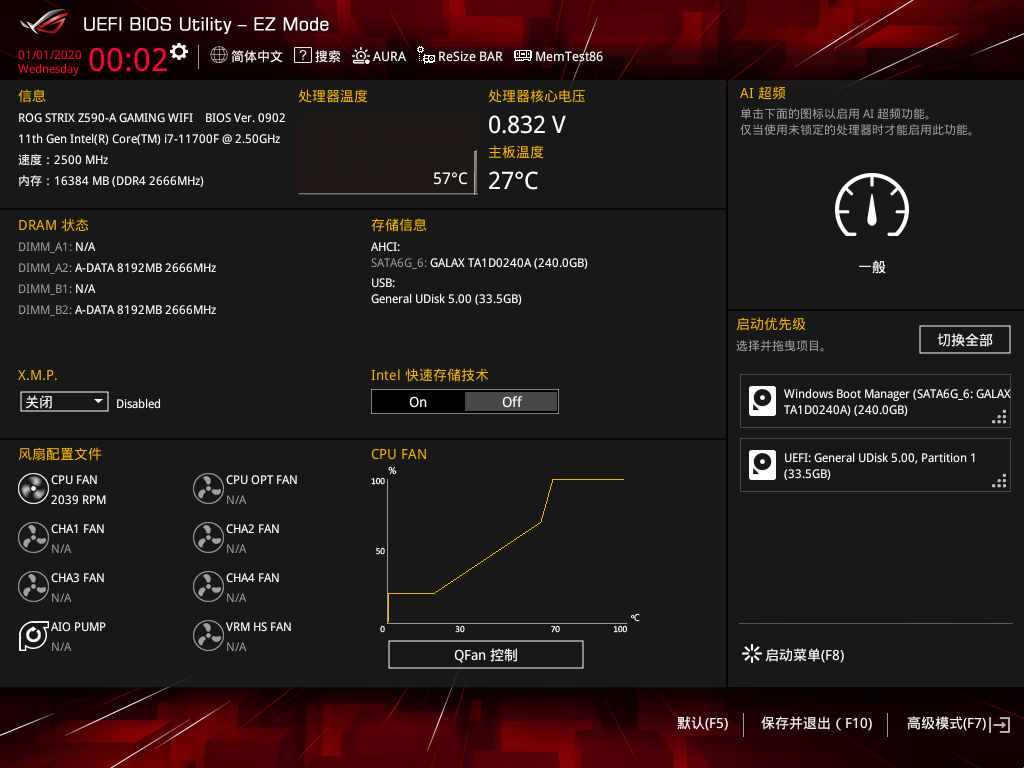Open the 简体中文 language selector

click(247, 57)
